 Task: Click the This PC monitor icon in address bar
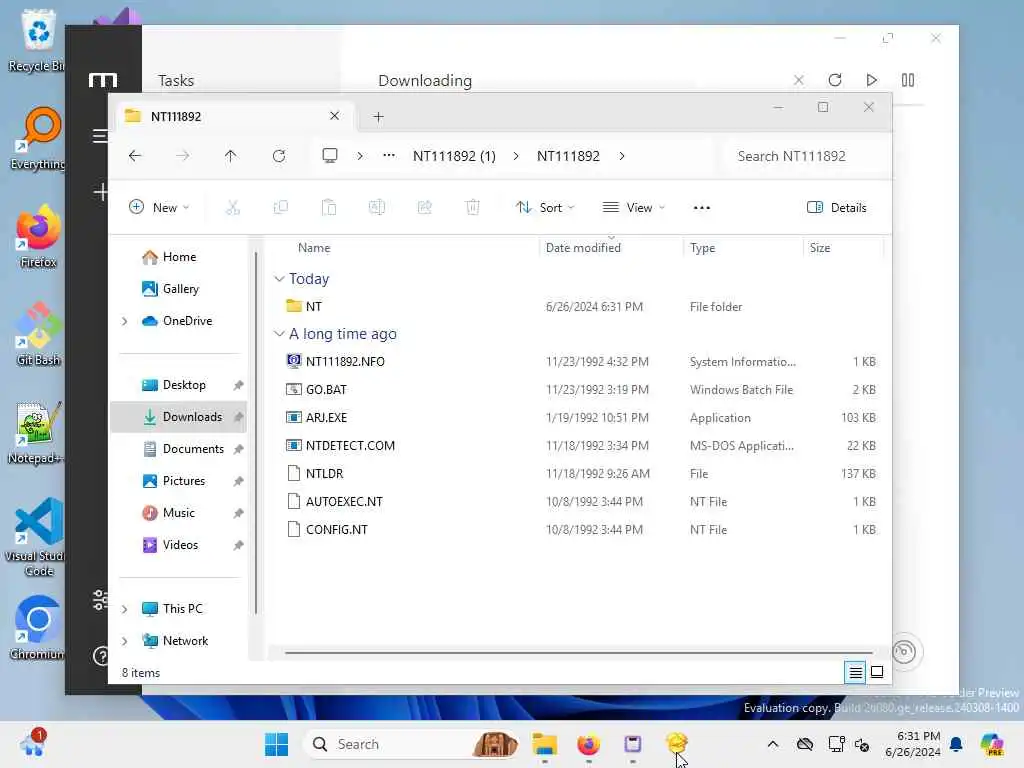pyautogui.click(x=330, y=155)
